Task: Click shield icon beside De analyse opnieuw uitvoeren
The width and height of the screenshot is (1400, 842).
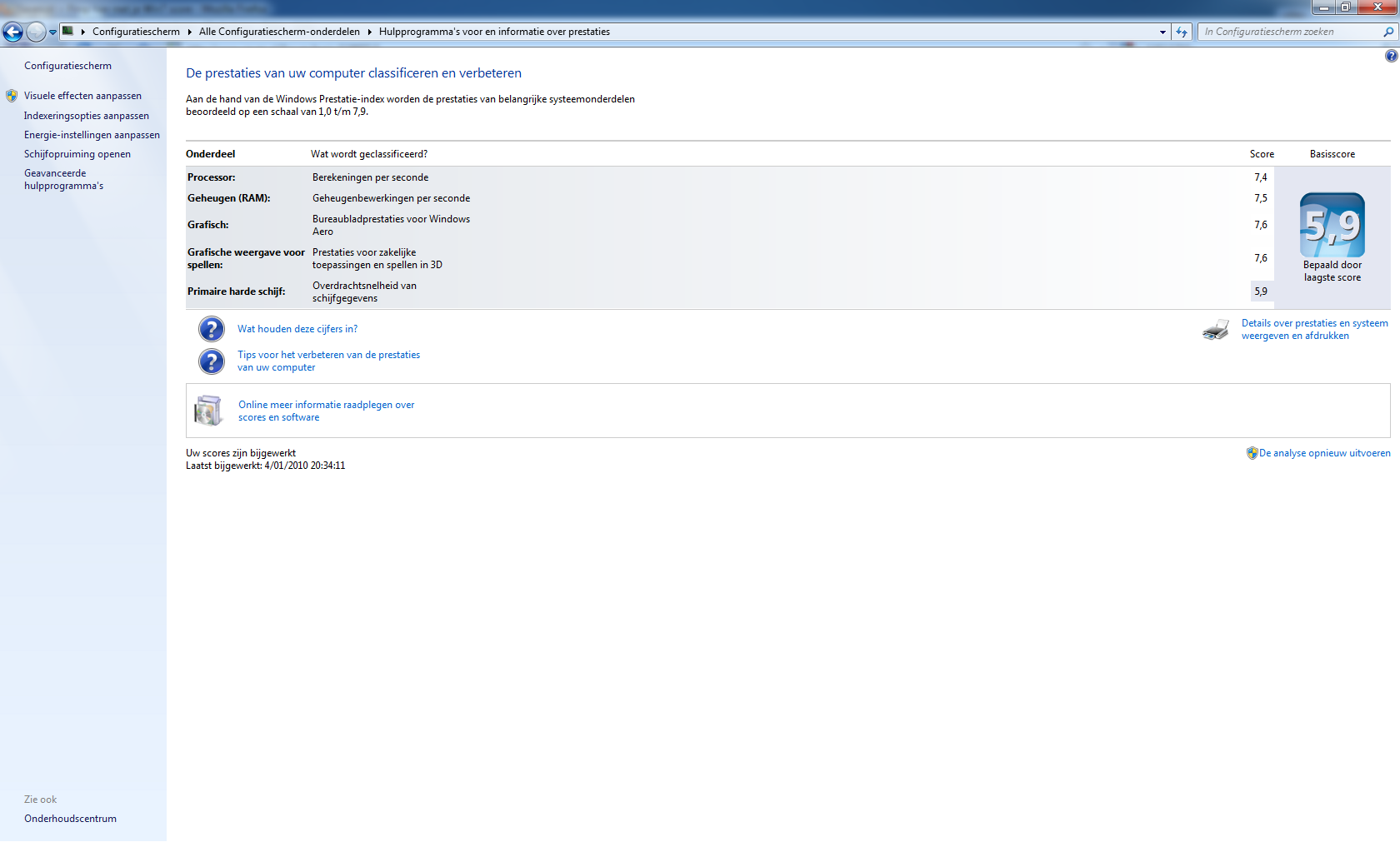Action: click(1252, 453)
